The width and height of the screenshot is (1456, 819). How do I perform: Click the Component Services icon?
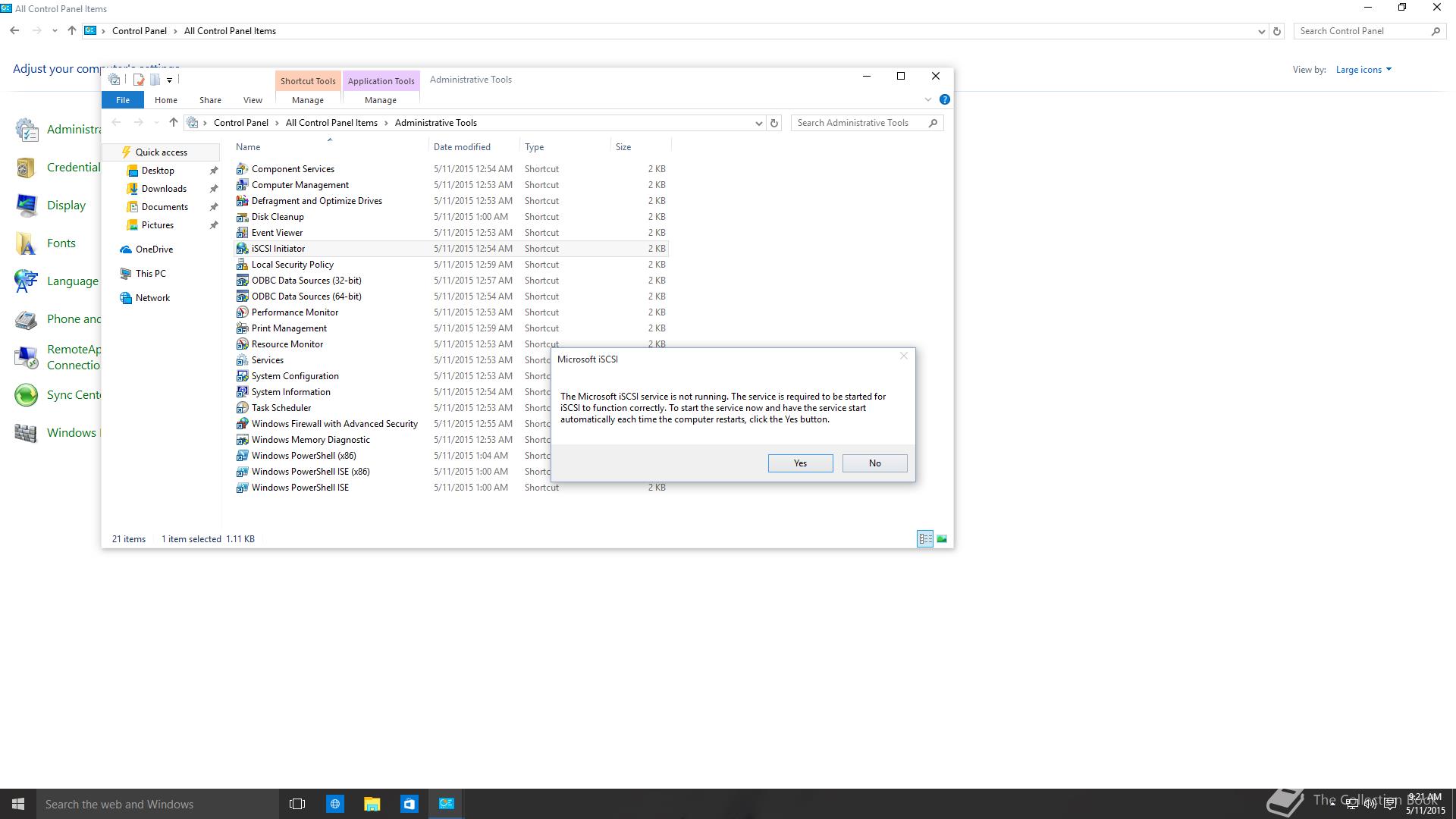[x=242, y=169]
